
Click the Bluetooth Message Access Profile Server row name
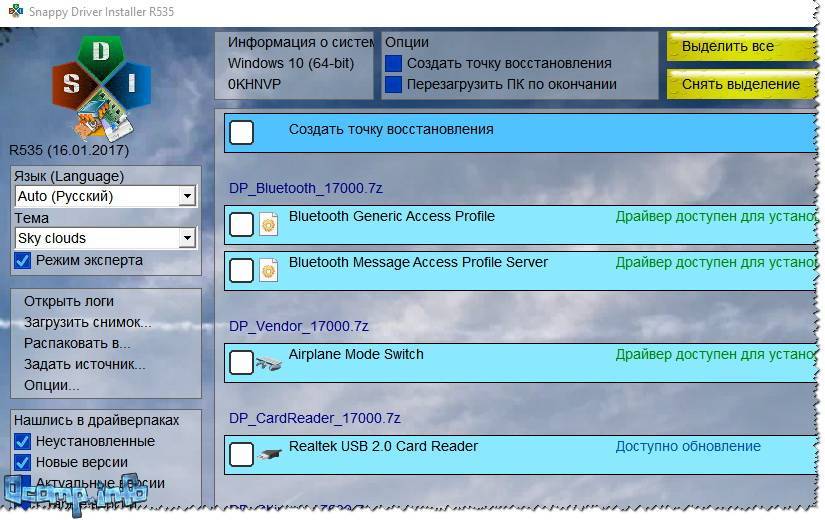418,262
